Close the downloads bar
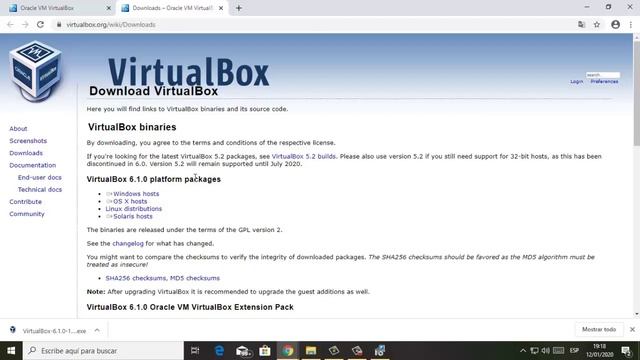This screenshot has height=360, width=640. [x=632, y=329]
